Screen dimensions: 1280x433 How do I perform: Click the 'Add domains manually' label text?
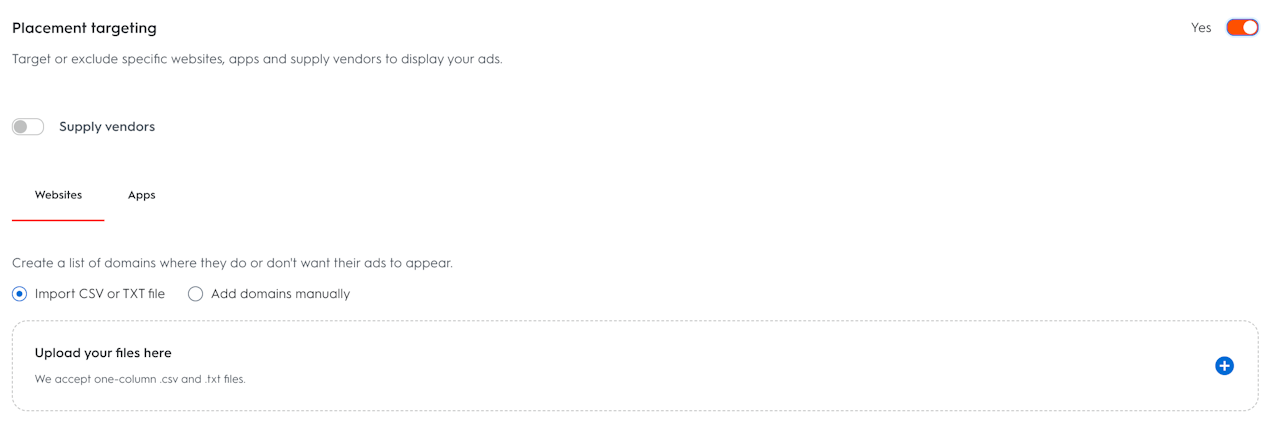coord(280,294)
